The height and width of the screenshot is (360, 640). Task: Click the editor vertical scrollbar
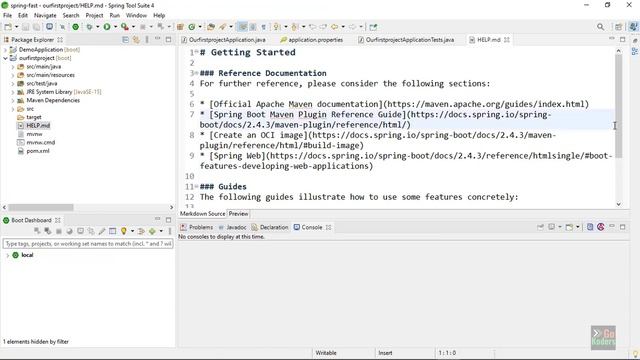tap(618, 106)
